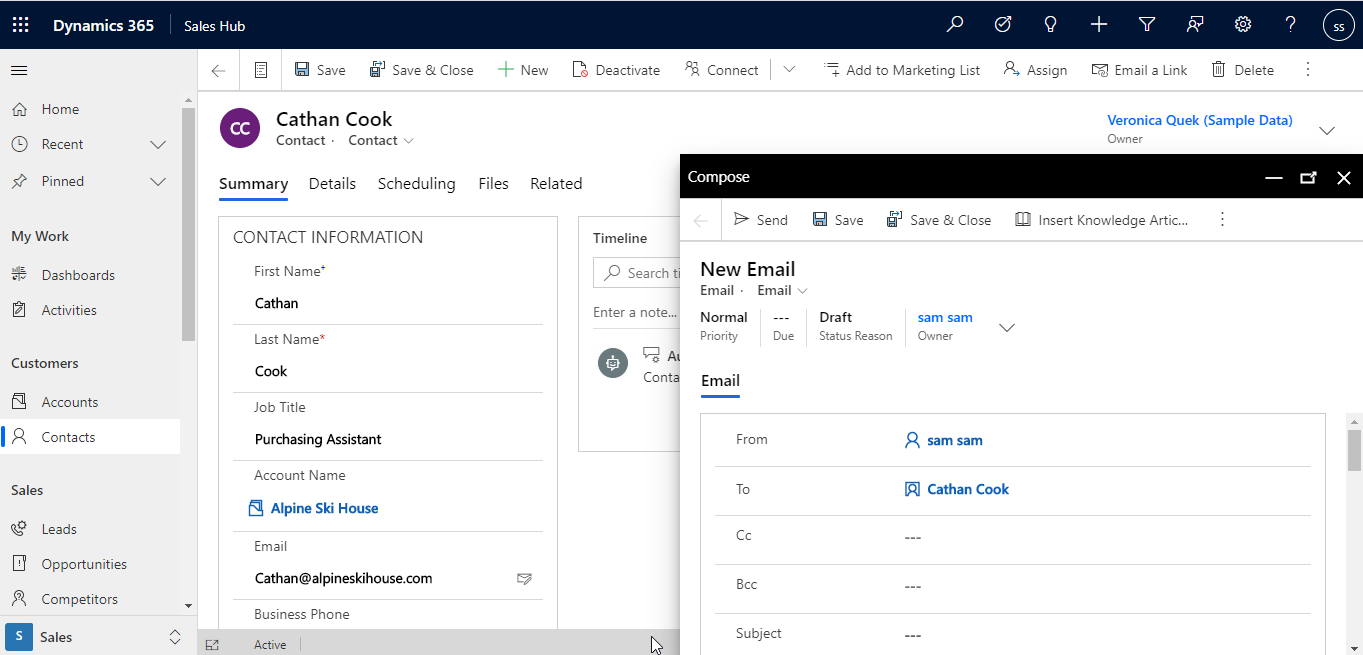
Task: Delete the contact record
Action: coord(1242,70)
